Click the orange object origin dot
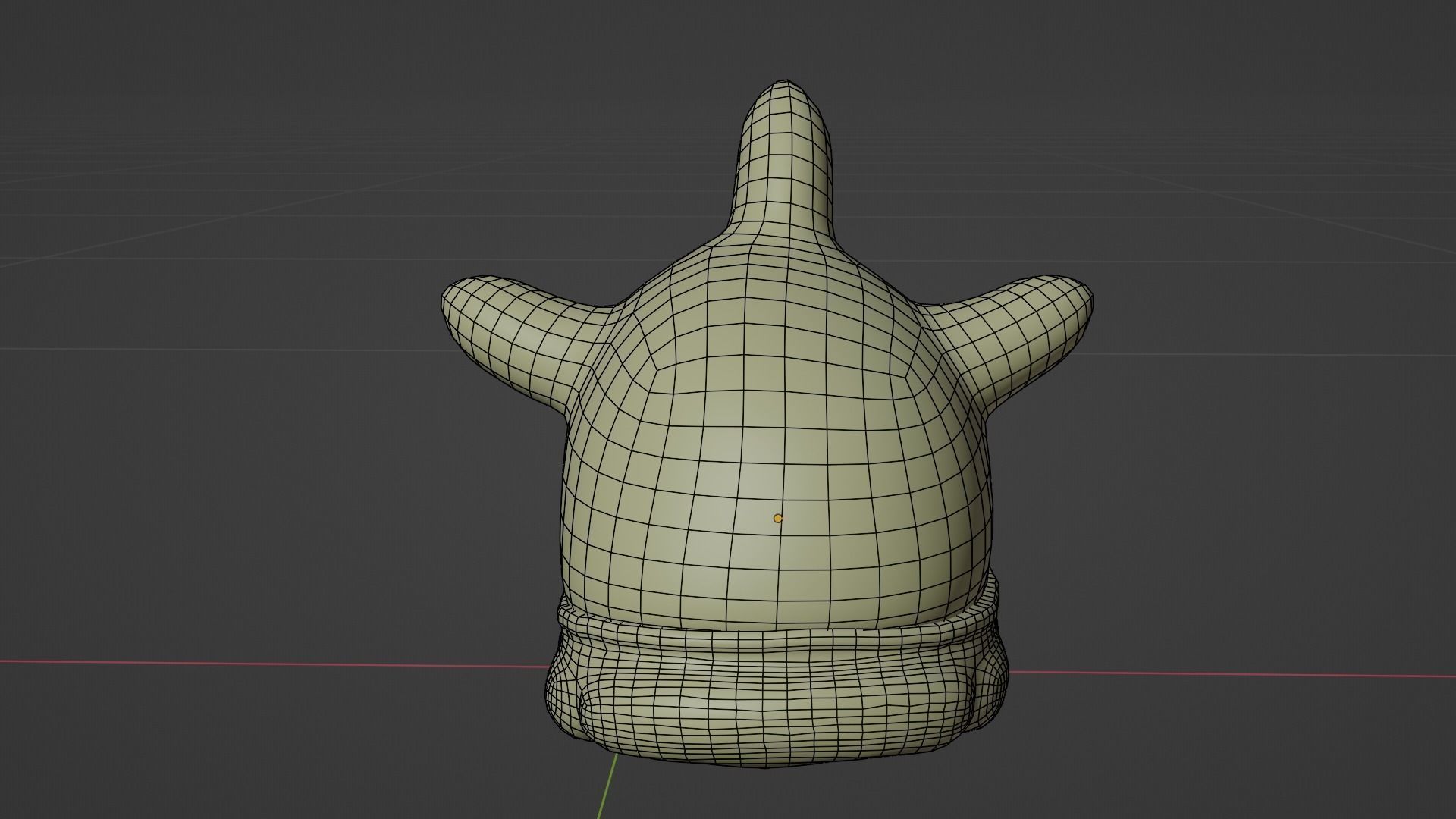The width and height of the screenshot is (1456, 819). pyautogui.click(x=777, y=519)
